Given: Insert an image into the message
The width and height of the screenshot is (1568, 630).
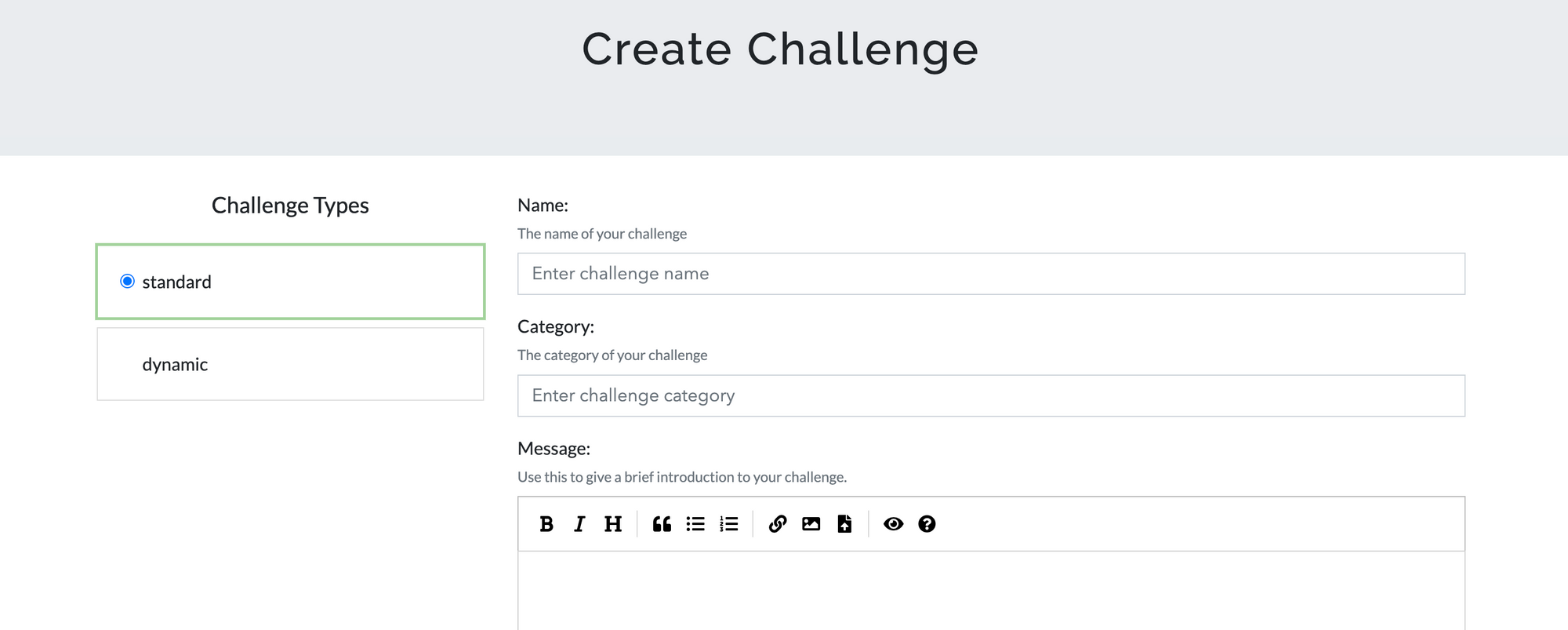Looking at the screenshot, I should coord(811,524).
